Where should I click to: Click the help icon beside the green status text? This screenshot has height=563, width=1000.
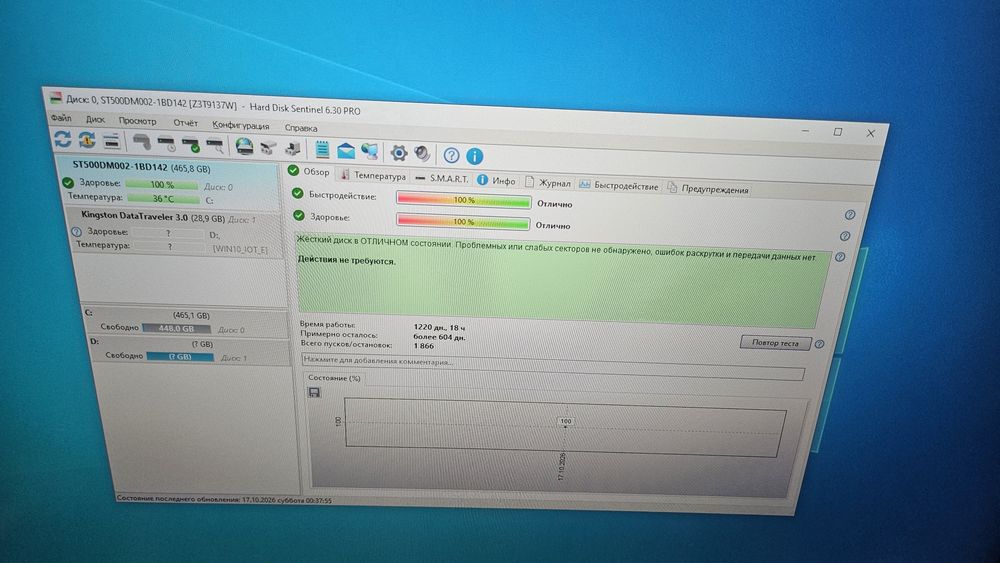841,257
